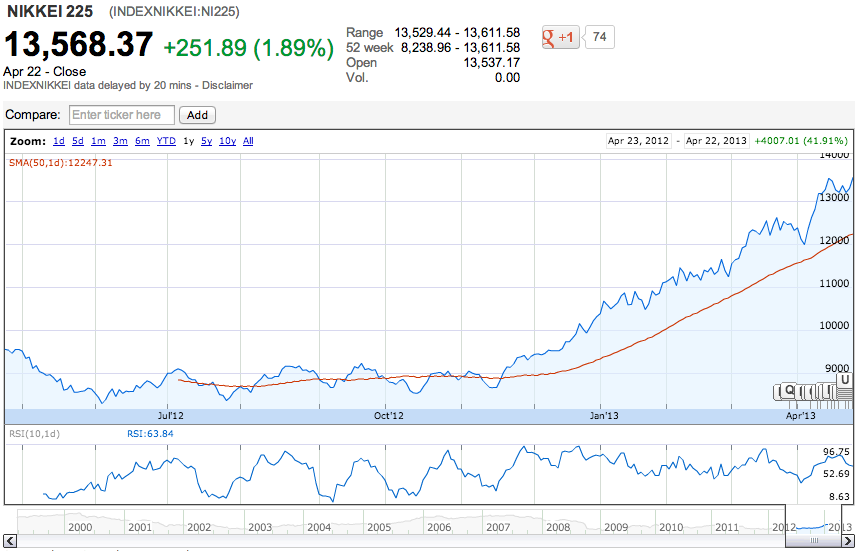Set chart zoom to 1m
This screenshot has height=551, width=859.
98,141
